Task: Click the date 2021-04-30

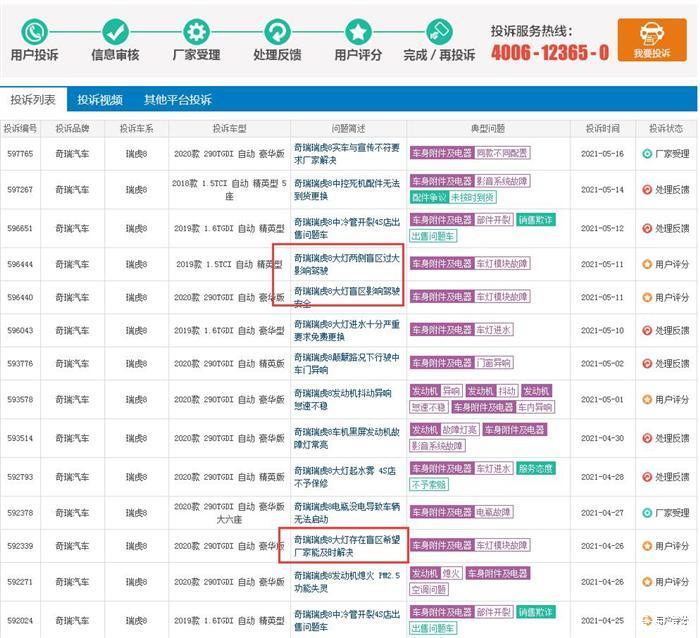Action: [602, 438]
